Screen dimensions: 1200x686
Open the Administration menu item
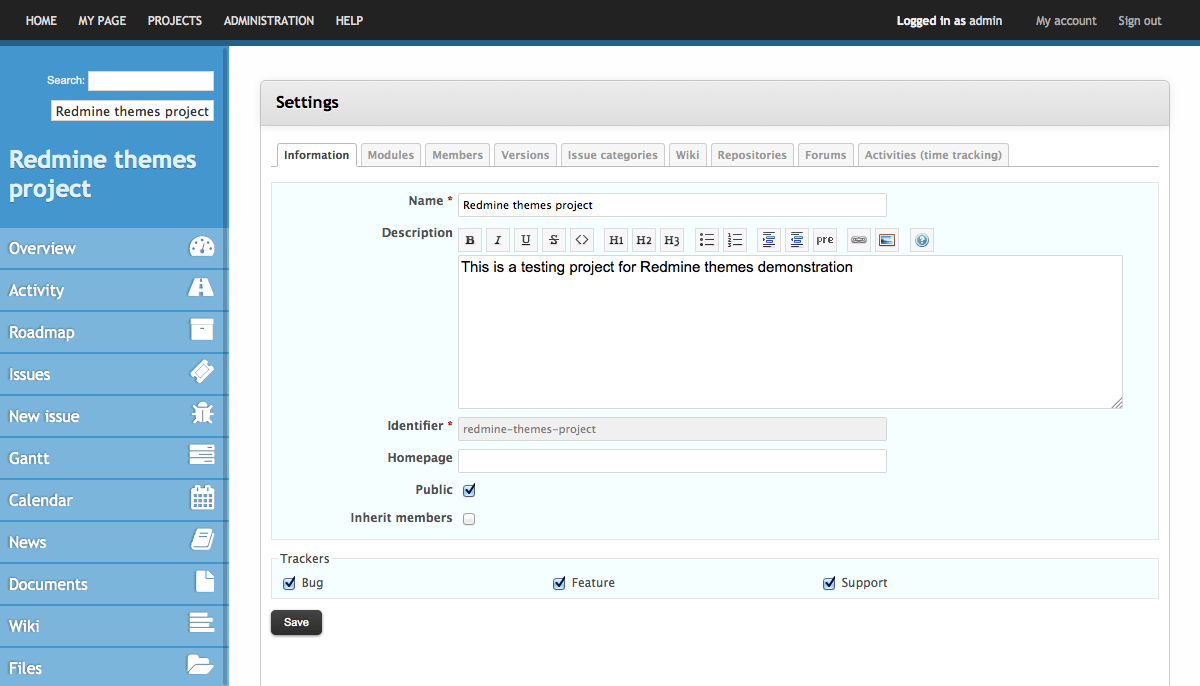click(x=269, y=20)
